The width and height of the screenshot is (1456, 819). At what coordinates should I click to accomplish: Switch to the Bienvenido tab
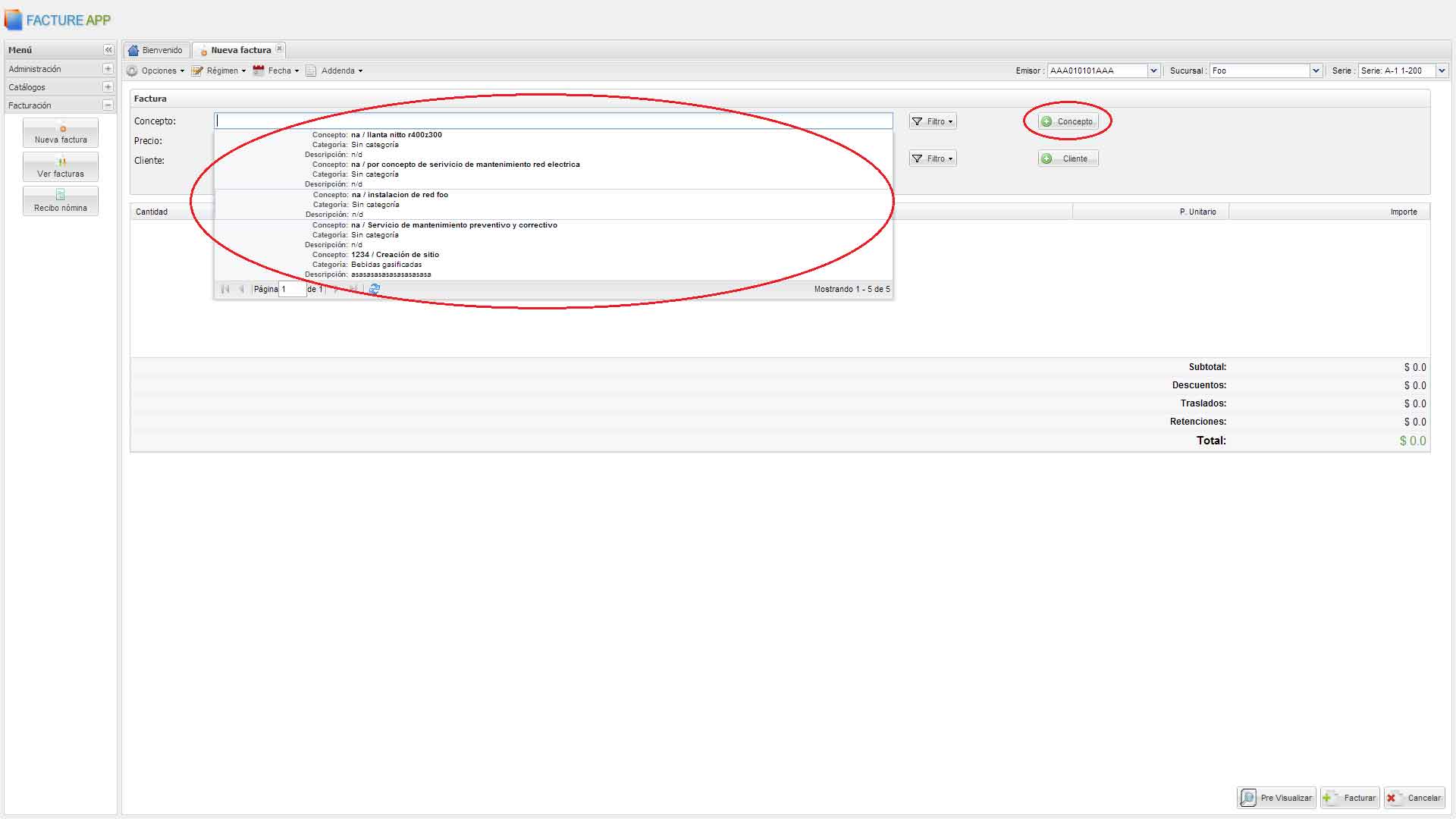(156, 50)
